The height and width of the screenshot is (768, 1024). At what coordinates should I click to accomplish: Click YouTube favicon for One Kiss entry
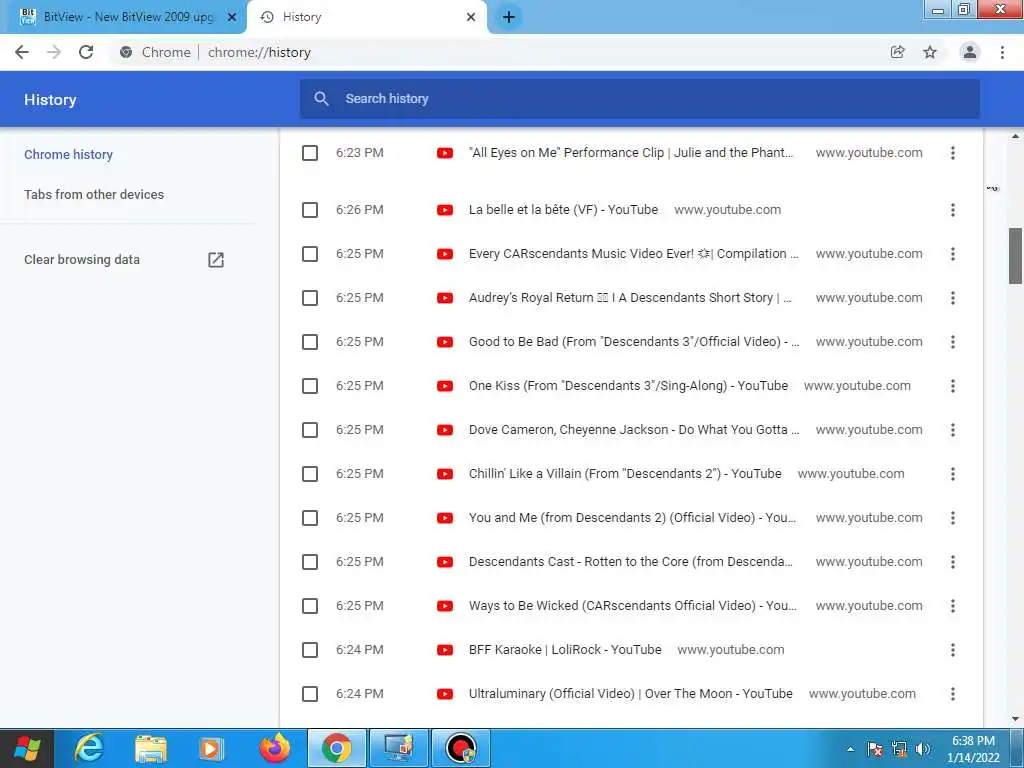click(445, 386)
